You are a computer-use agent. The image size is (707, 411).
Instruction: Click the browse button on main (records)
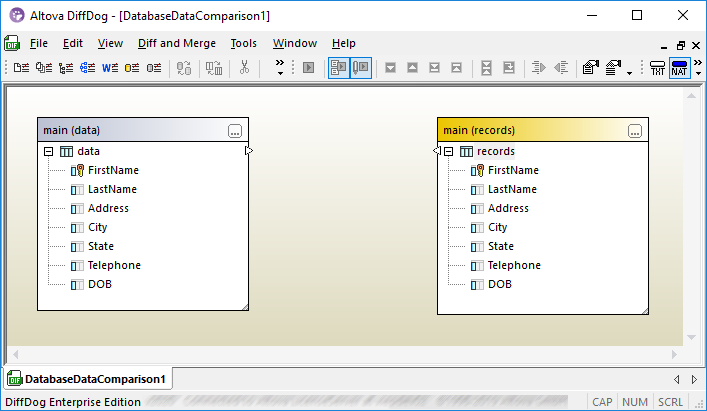click(x=635, y=131)
